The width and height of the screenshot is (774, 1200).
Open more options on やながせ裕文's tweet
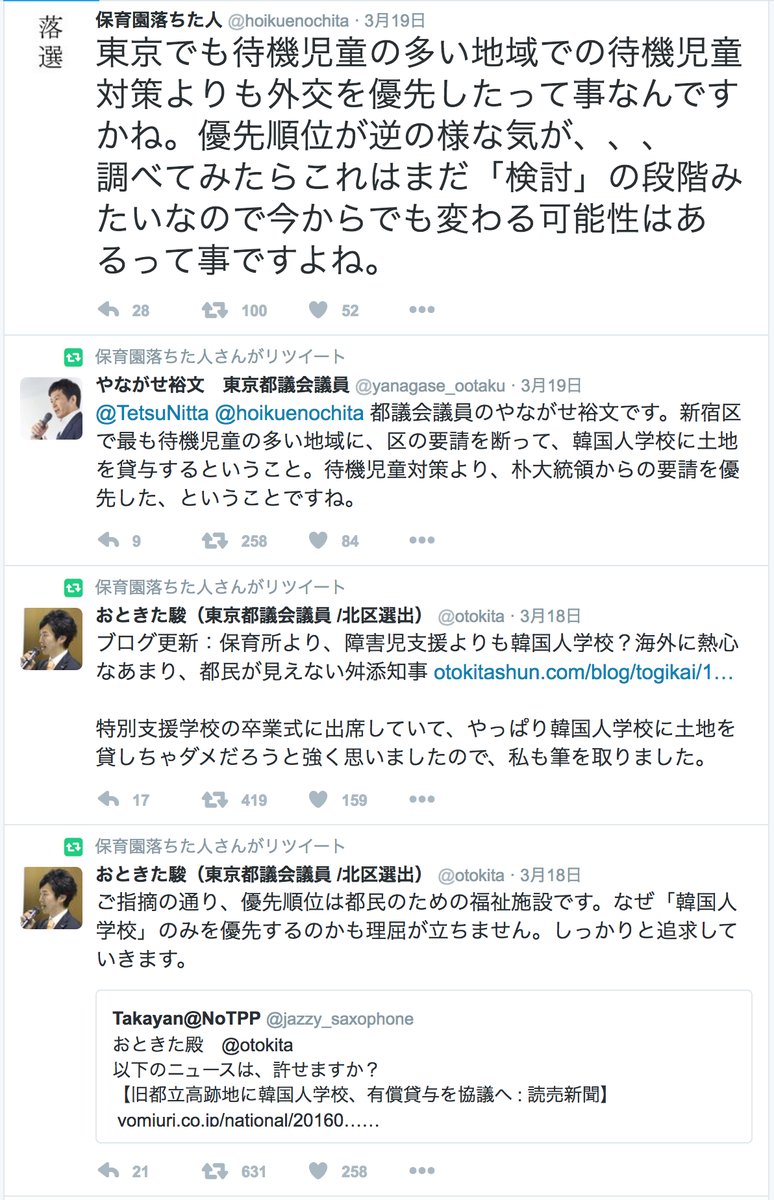tap(421, 540)
